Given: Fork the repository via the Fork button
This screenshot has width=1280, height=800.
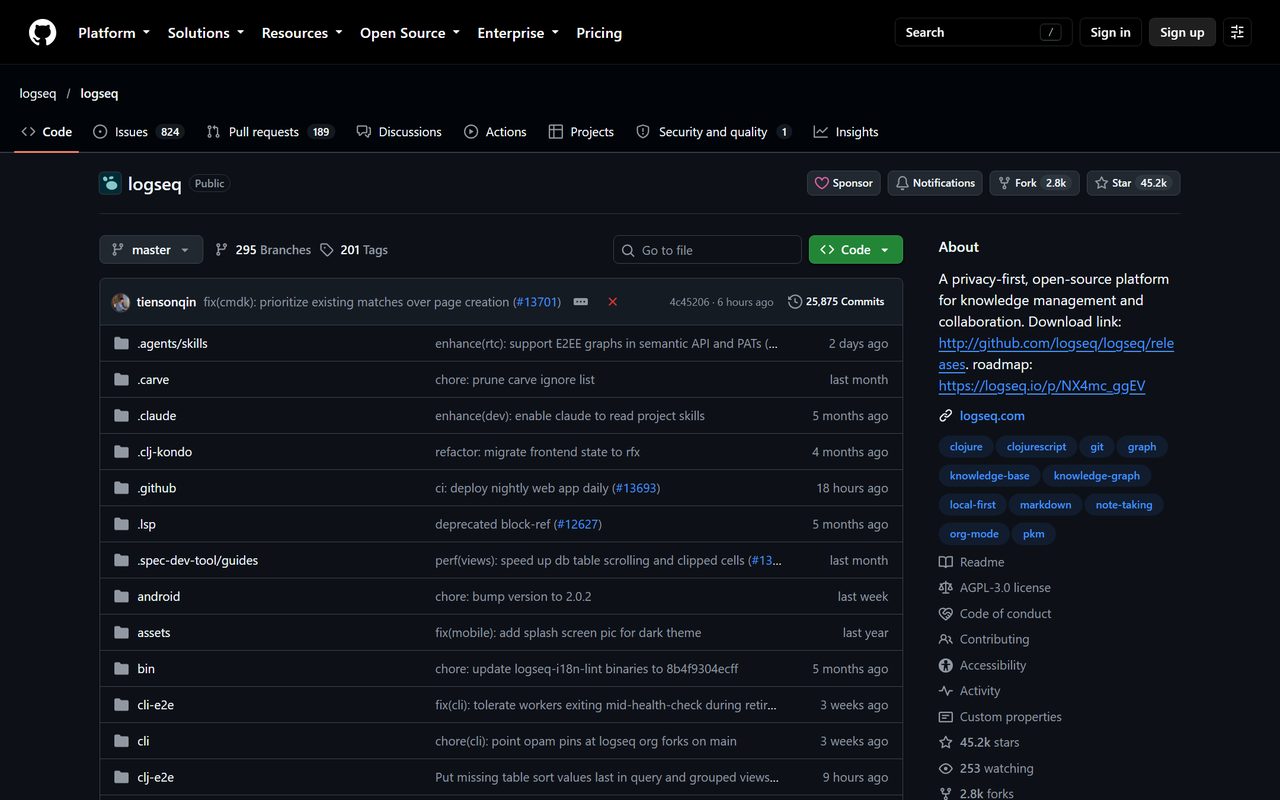Looking at the screenshot, I should (x=1034, y=183).
